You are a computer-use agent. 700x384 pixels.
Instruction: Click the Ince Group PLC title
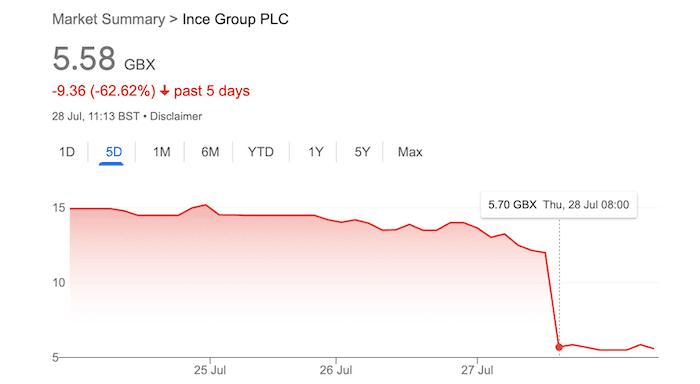tap(236, 19)
